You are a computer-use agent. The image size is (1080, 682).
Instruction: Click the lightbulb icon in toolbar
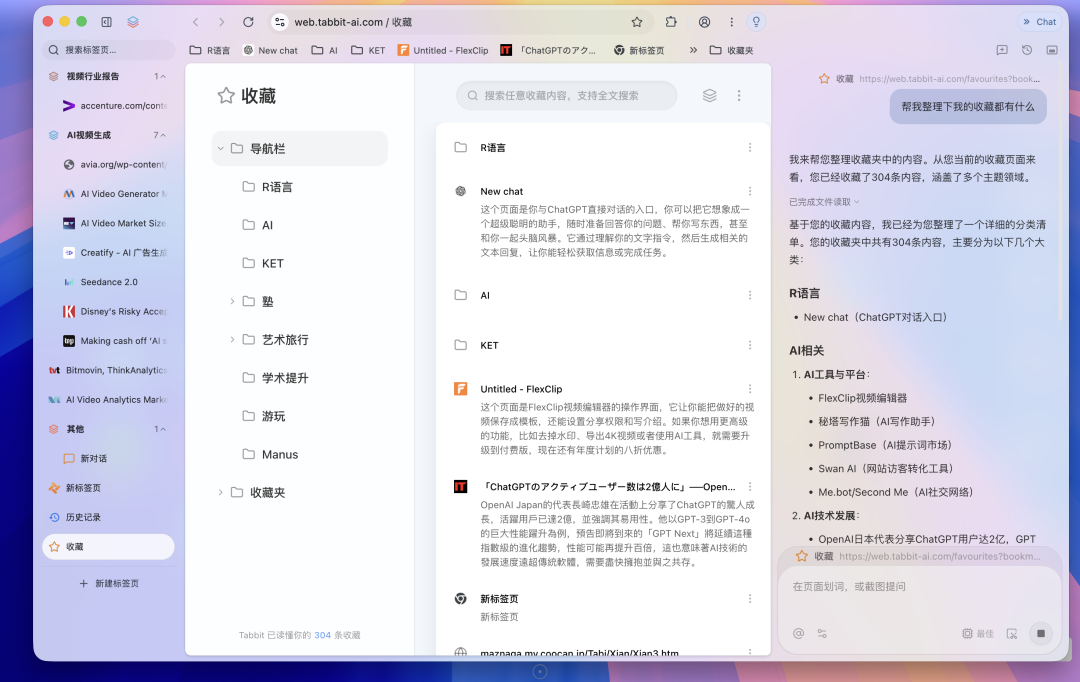coord(756,22)
